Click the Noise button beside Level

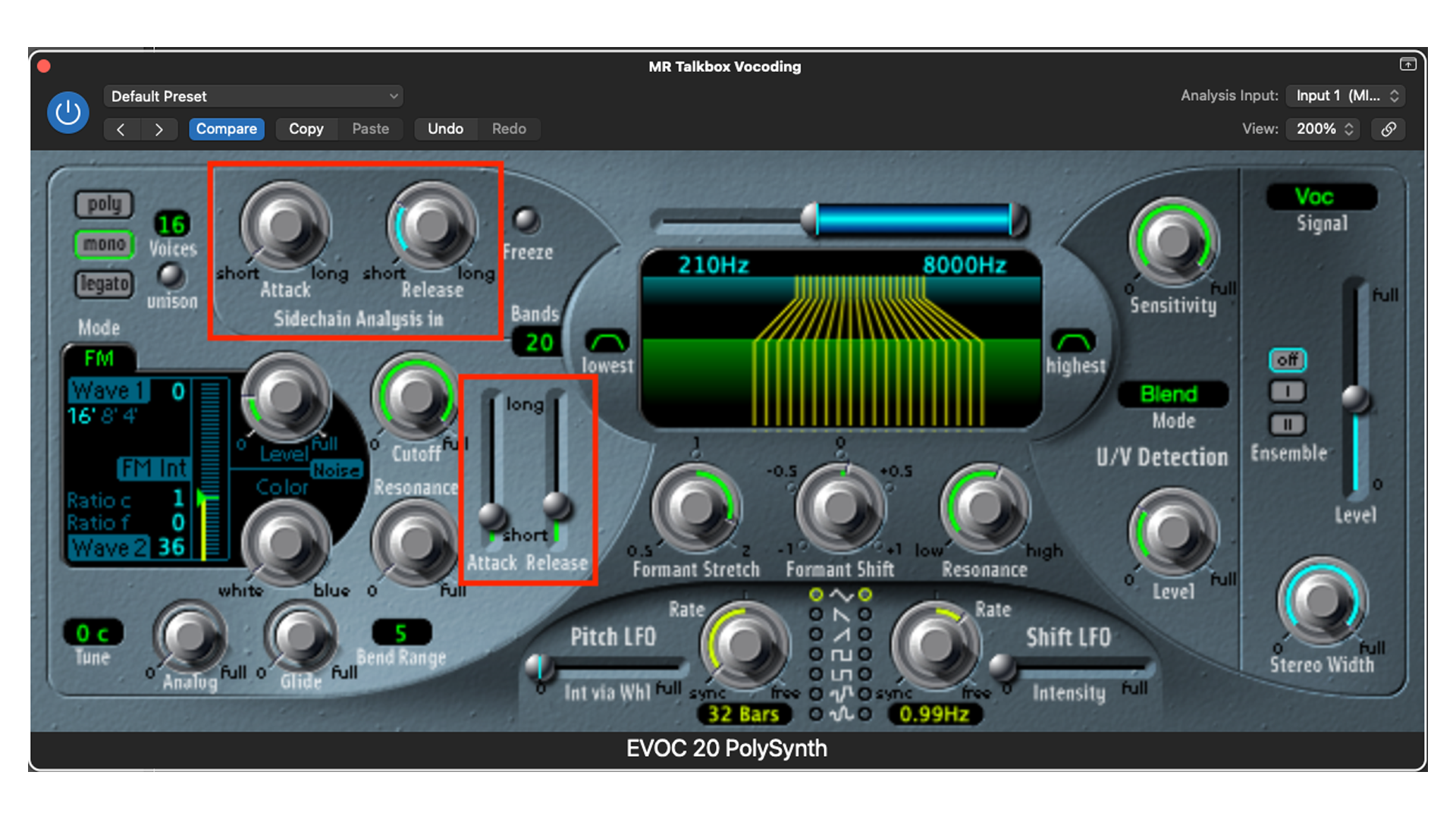[337, 470]
